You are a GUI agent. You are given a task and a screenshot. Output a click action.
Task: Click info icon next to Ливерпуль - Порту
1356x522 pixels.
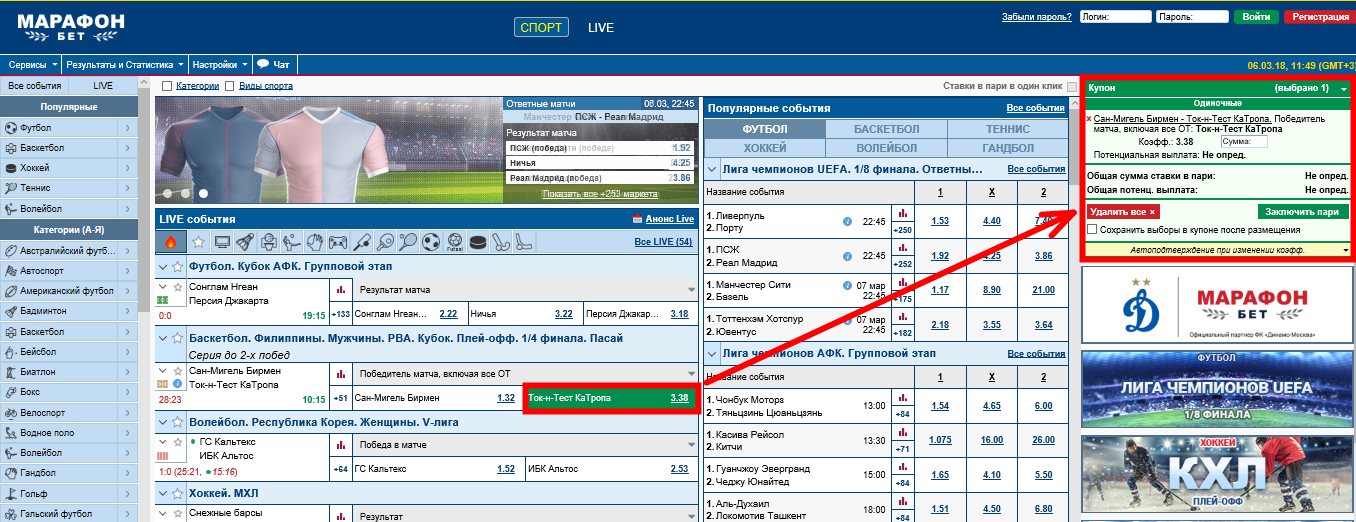click(x=847, y=222)
